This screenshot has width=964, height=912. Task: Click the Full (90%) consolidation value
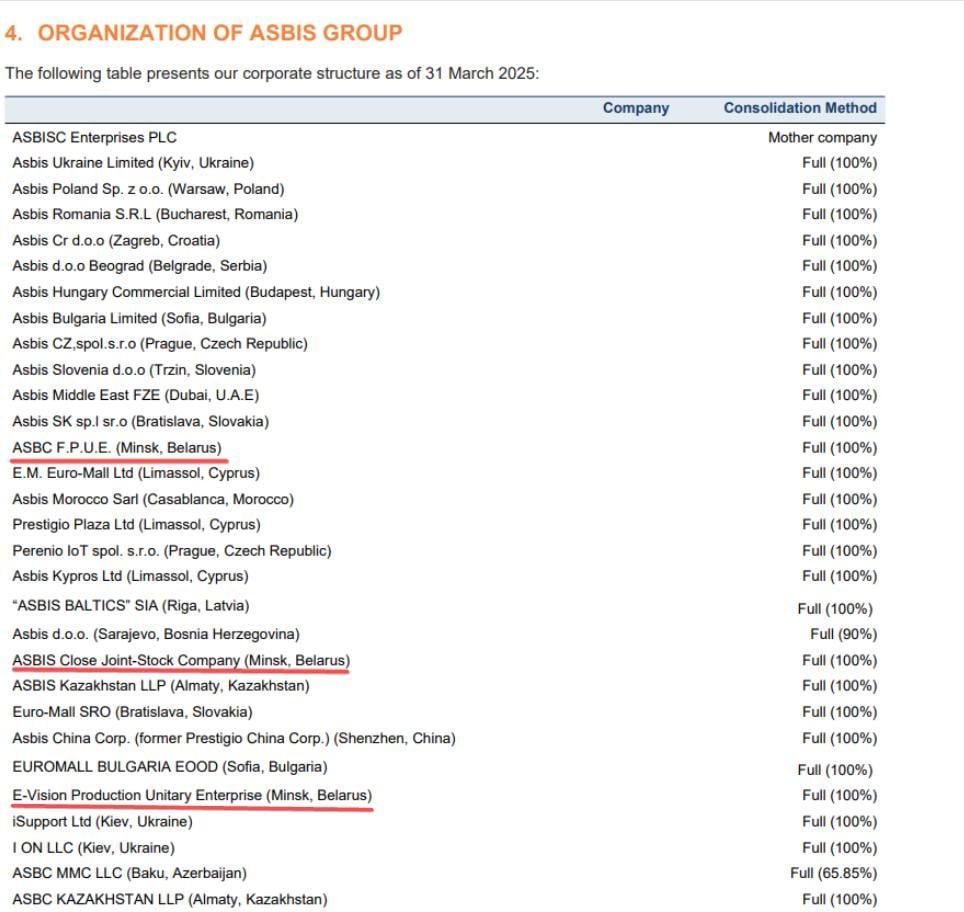point(842,634)
